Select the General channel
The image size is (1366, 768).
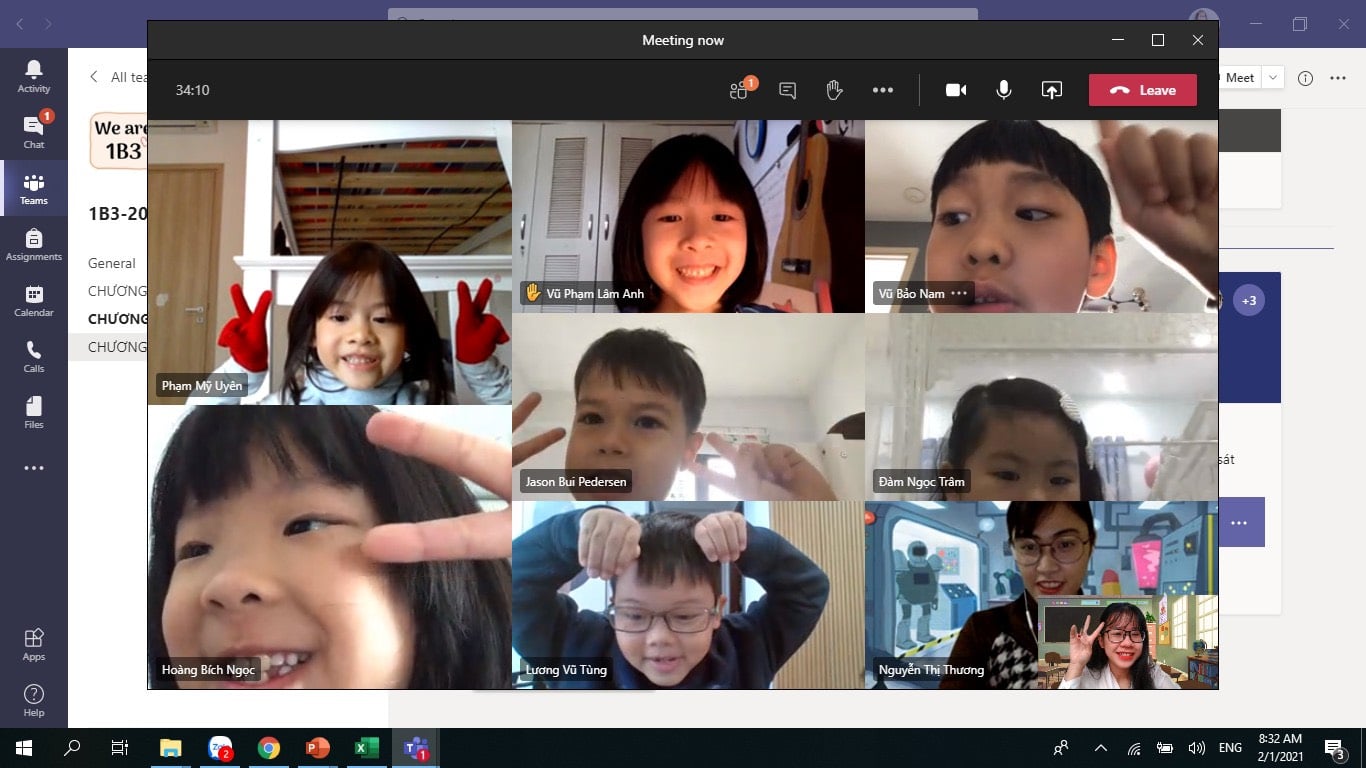pyautogui.click(x=112, y=263)
